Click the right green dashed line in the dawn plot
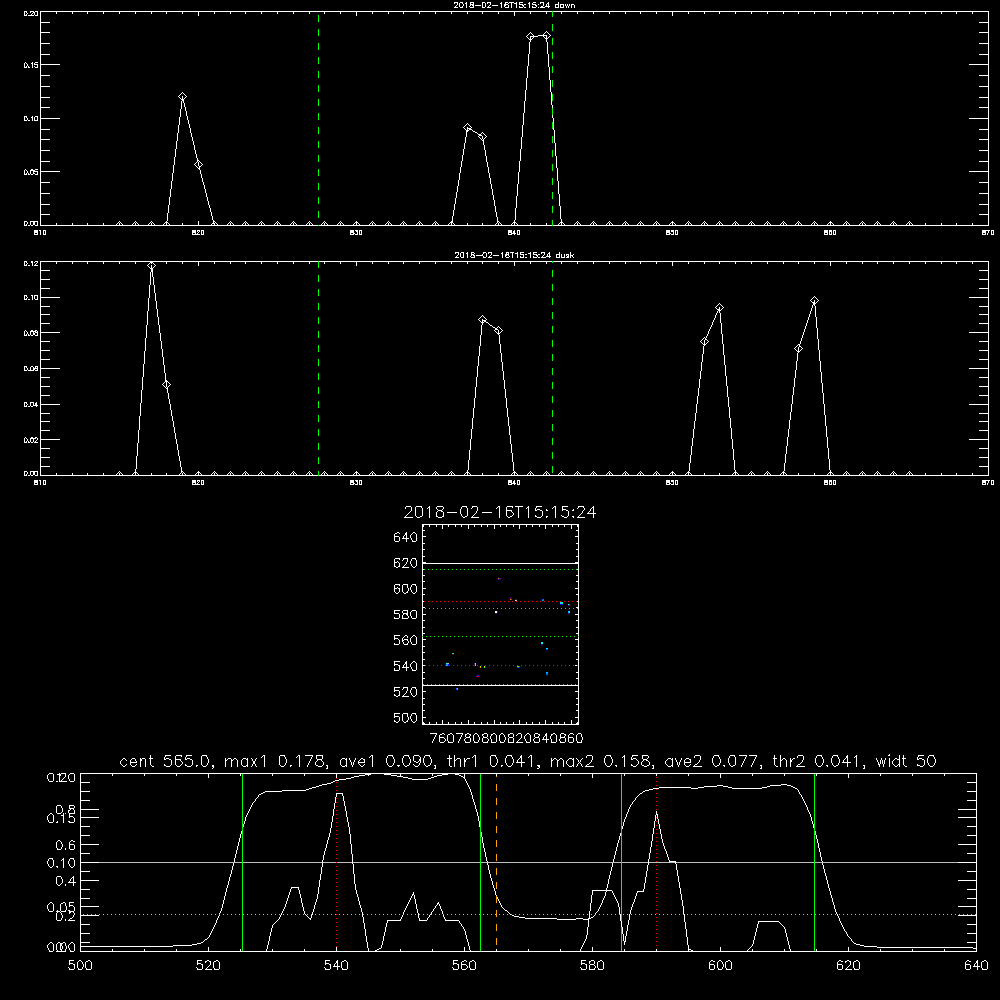Viewport: 1000px width, 1000px height. click(552, 118)
